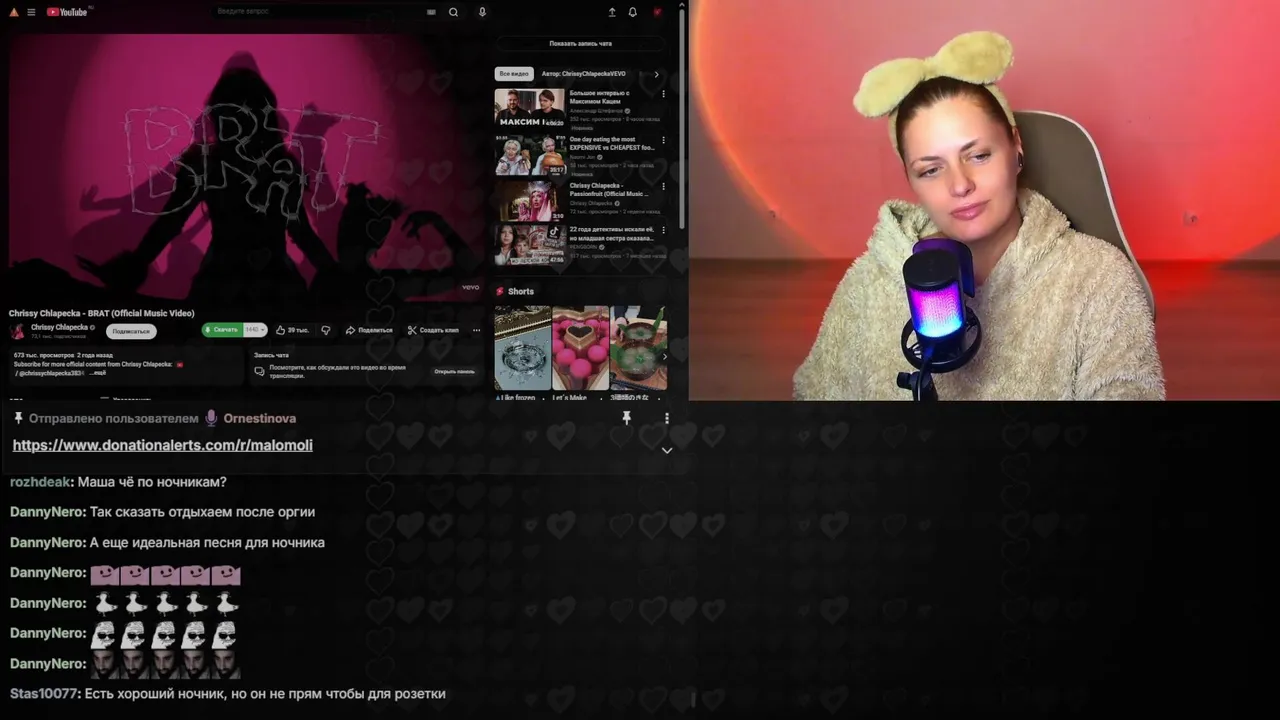Open download quality dropdown beside 'Скачать'

pos(254,330)
